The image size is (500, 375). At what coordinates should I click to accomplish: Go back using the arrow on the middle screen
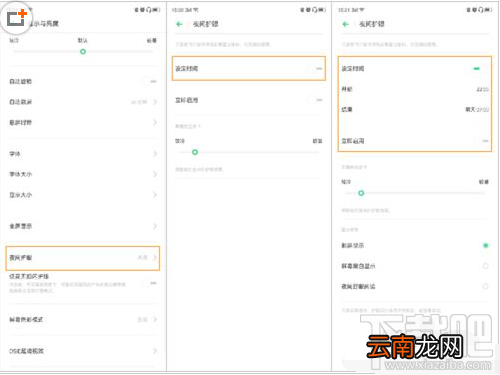179,24
